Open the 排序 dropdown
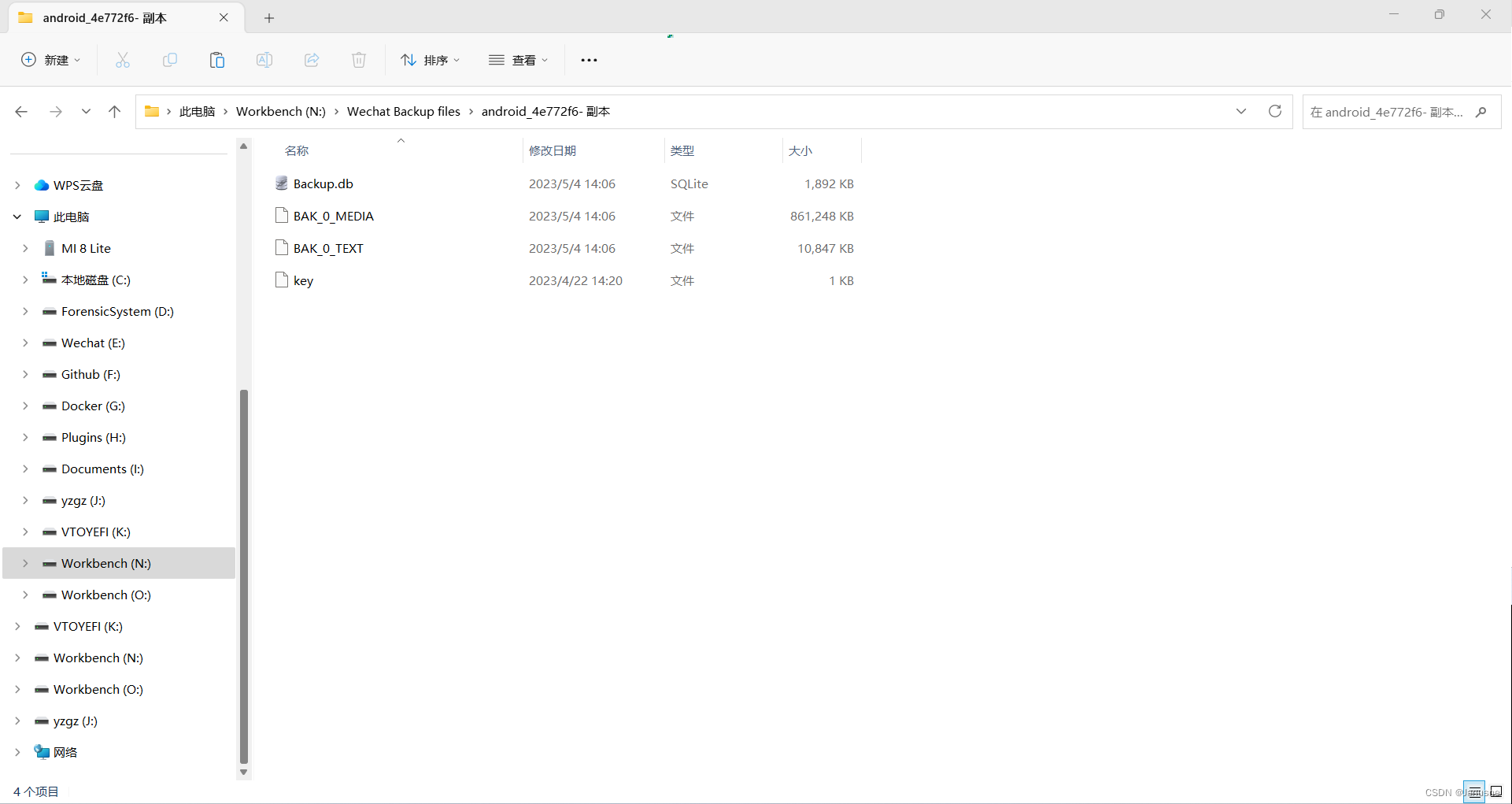1512x804 pixels. point(430,59)
